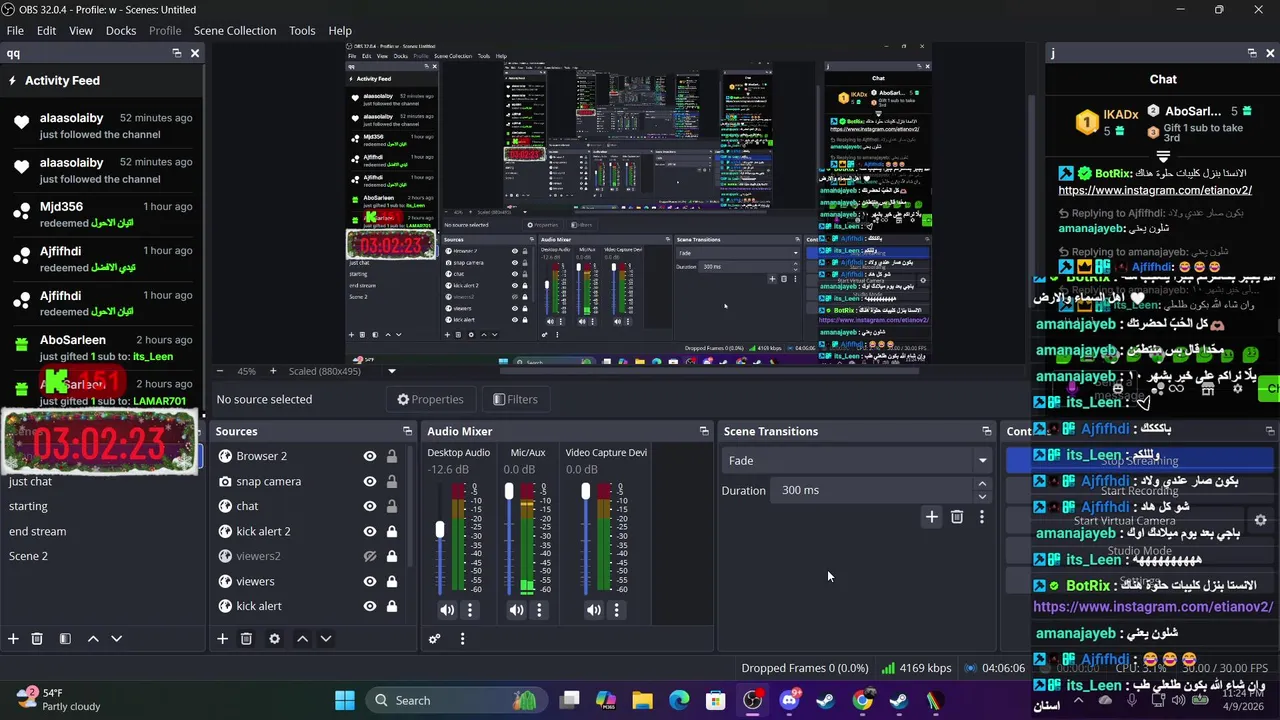Open the Fade transition dropdown
The image size is (1280, 720).
pyautogui.click(x=857, y=460)
